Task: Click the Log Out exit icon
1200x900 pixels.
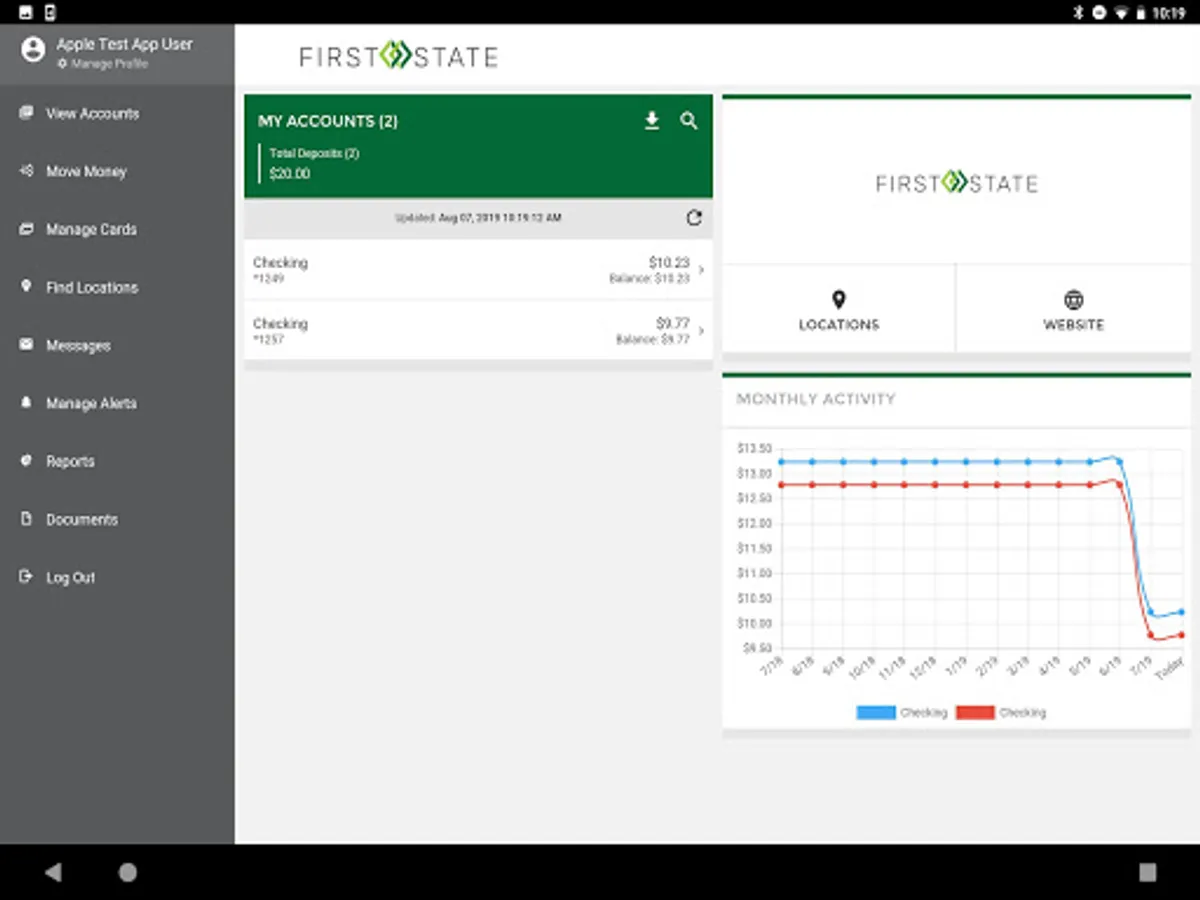Action: pyautogui.click(x=26, y=577)
